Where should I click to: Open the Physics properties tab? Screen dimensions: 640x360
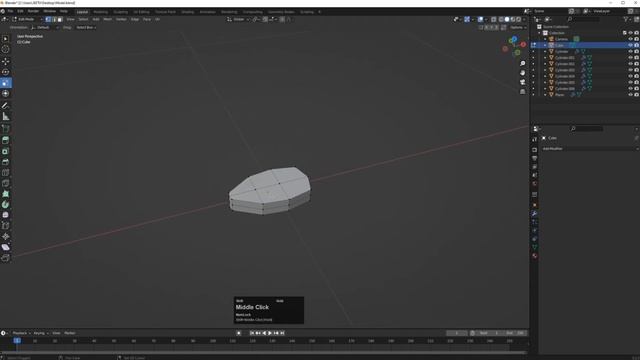534,231
